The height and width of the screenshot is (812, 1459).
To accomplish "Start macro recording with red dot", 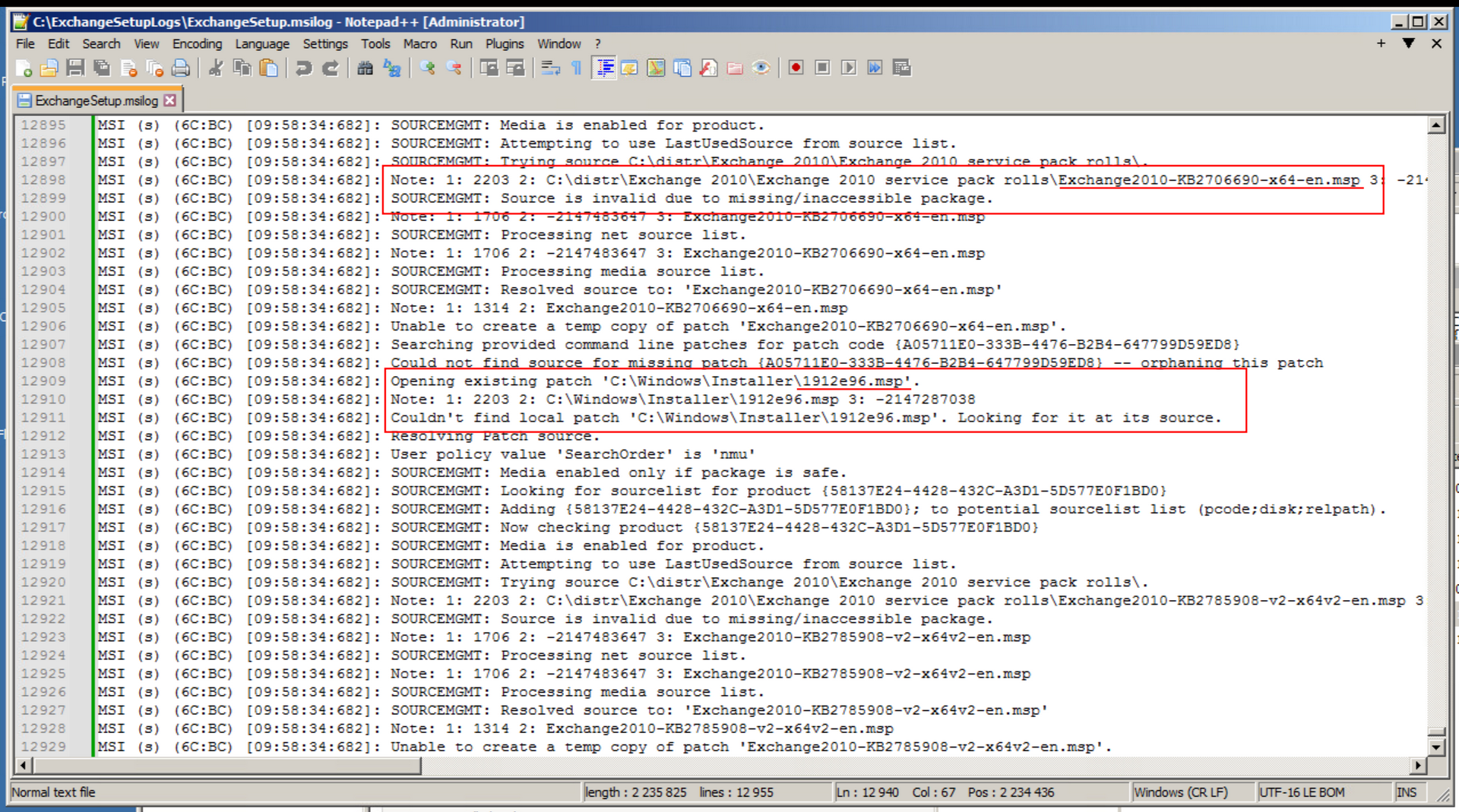I will click(796, 68).
